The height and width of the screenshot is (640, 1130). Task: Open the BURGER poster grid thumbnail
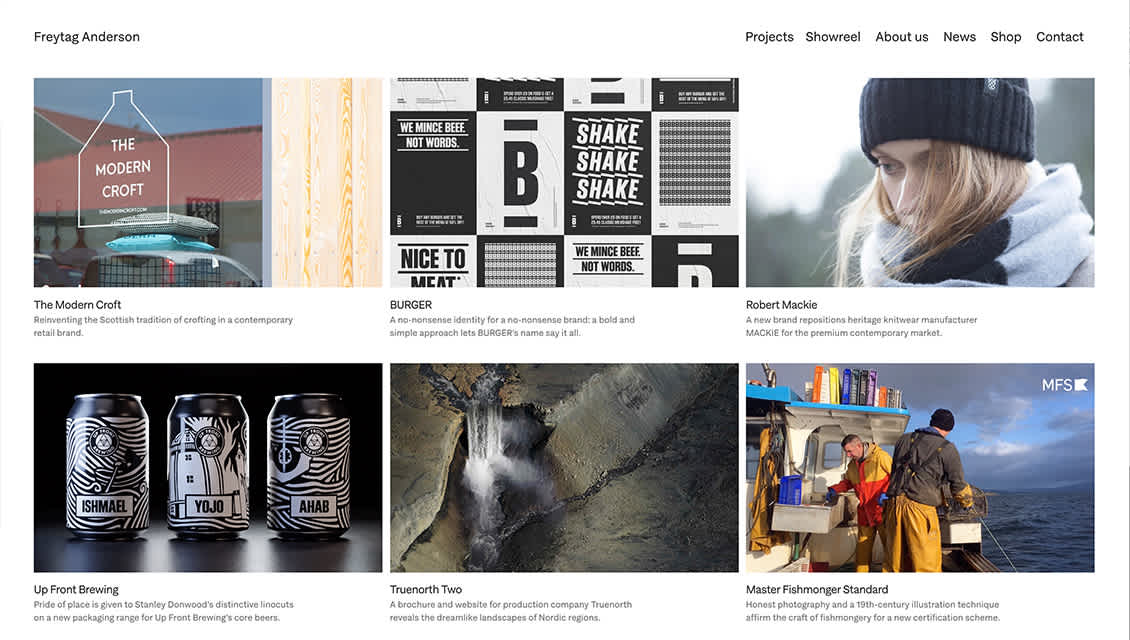(x=564, y=182)
